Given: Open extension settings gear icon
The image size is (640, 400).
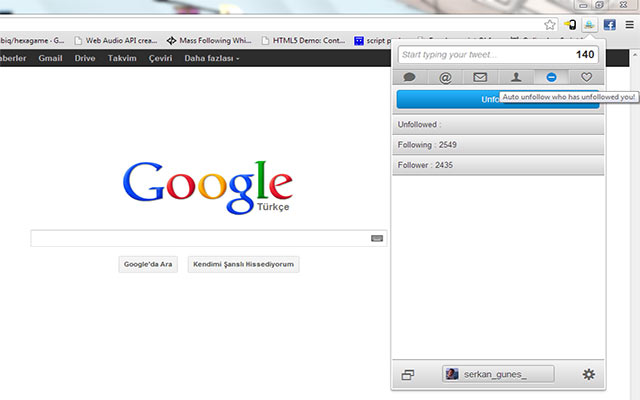Looking at the screenshot, I should 588,374.
